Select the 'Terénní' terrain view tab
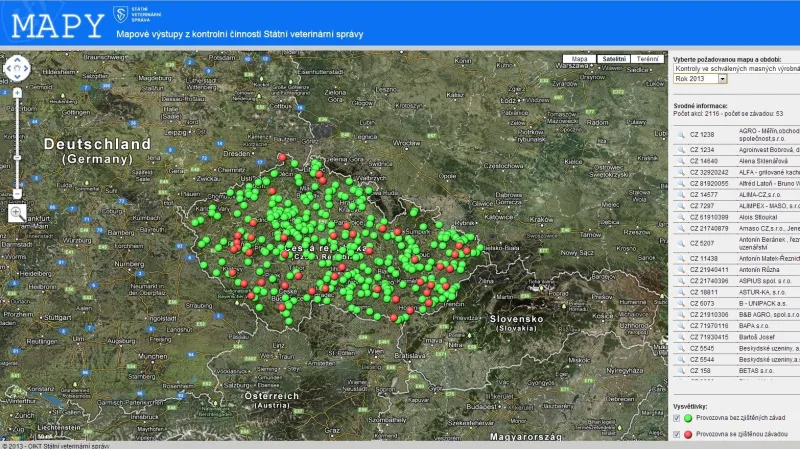This screenshot has height=449, width=800. 647,59
